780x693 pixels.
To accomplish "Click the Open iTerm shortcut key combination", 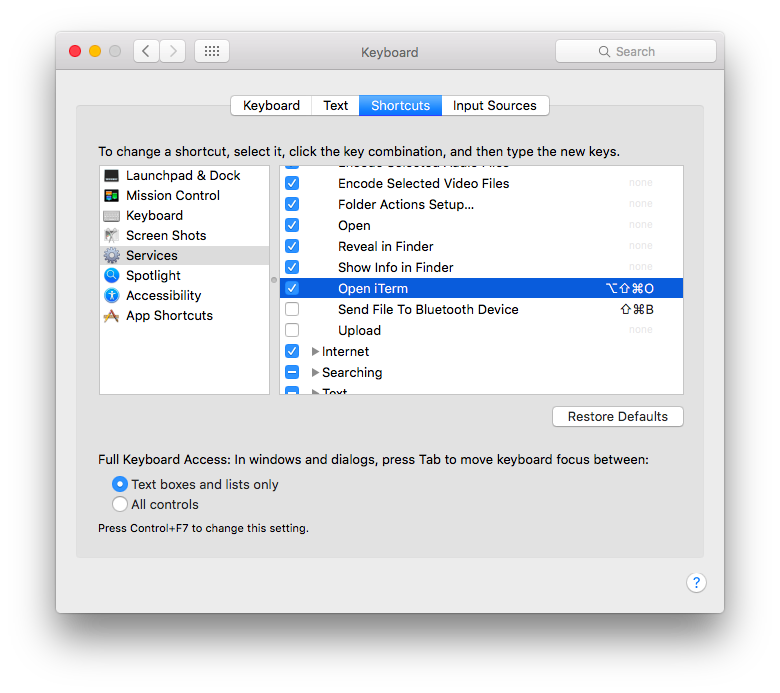I will click(x=630, y=288).
